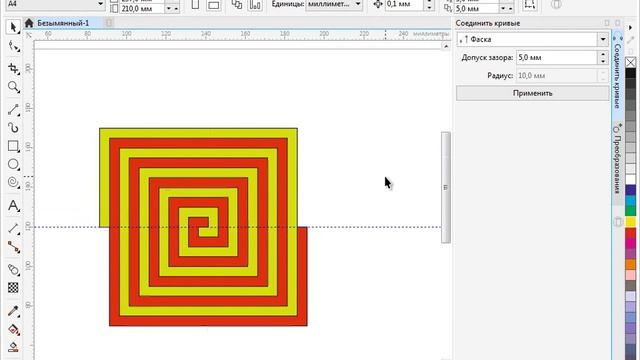Pick the yellow swatch in the palette
The height and width of the screenshot is (360, 640).
(x=631, y=222)
